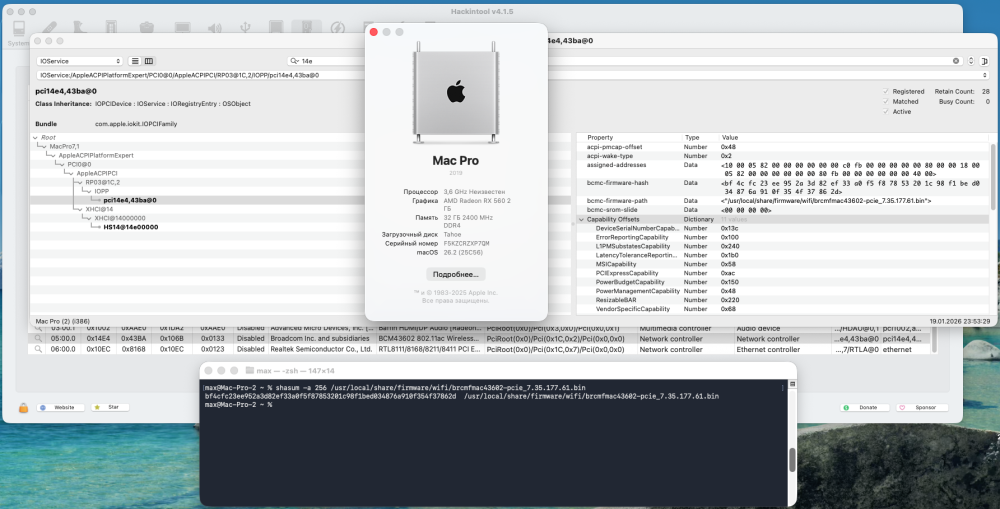Open the sound speaker icon in Hackintool toolbar
1000x509 pixels.
click(x=214, y=27)
